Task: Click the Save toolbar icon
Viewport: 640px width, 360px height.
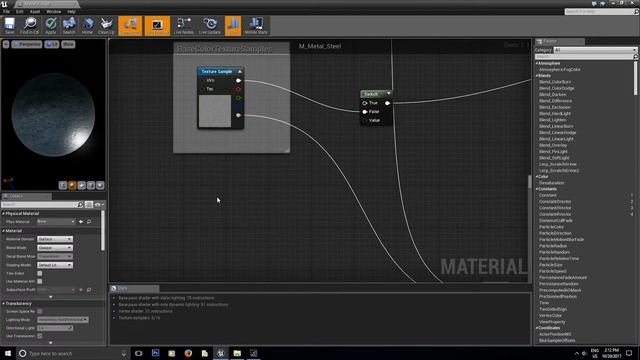Action: coord(9,26)
